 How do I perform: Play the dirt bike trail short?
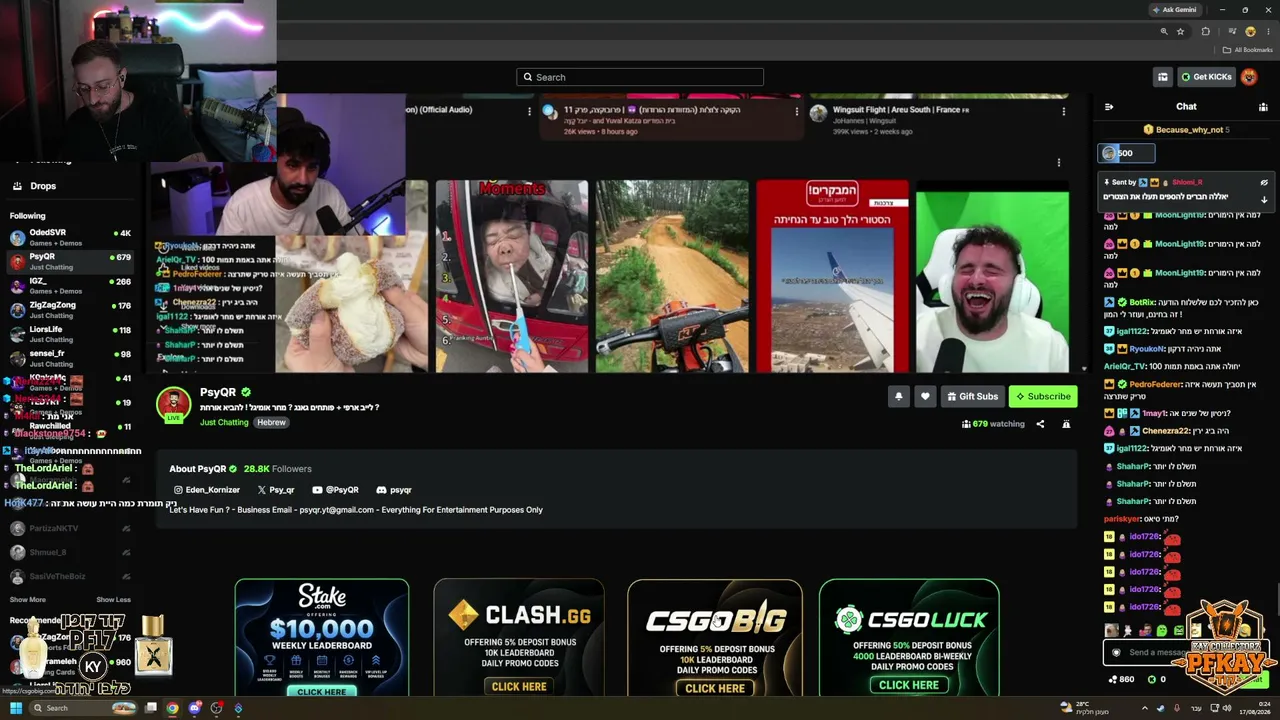coord(672,276)
